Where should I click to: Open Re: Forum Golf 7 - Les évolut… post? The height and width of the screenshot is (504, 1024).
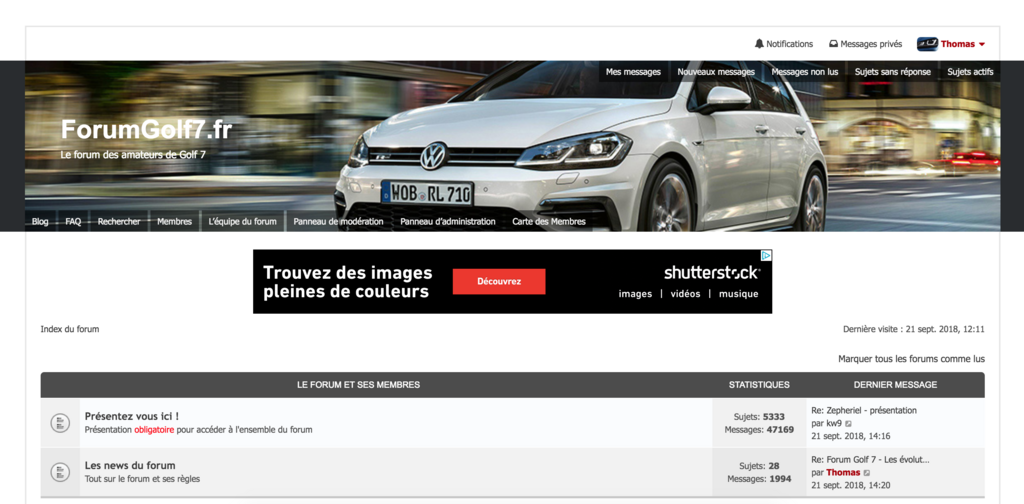click(870, 460)
